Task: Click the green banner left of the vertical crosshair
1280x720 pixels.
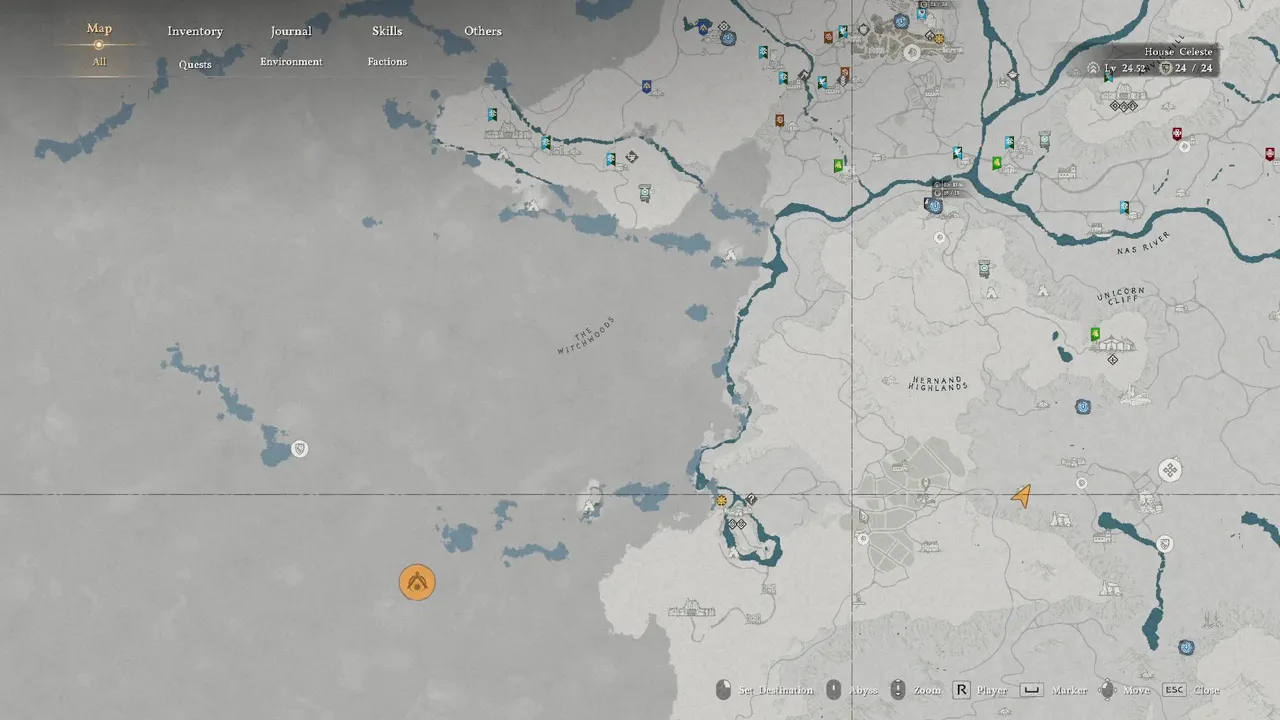Action: point(838,165)
